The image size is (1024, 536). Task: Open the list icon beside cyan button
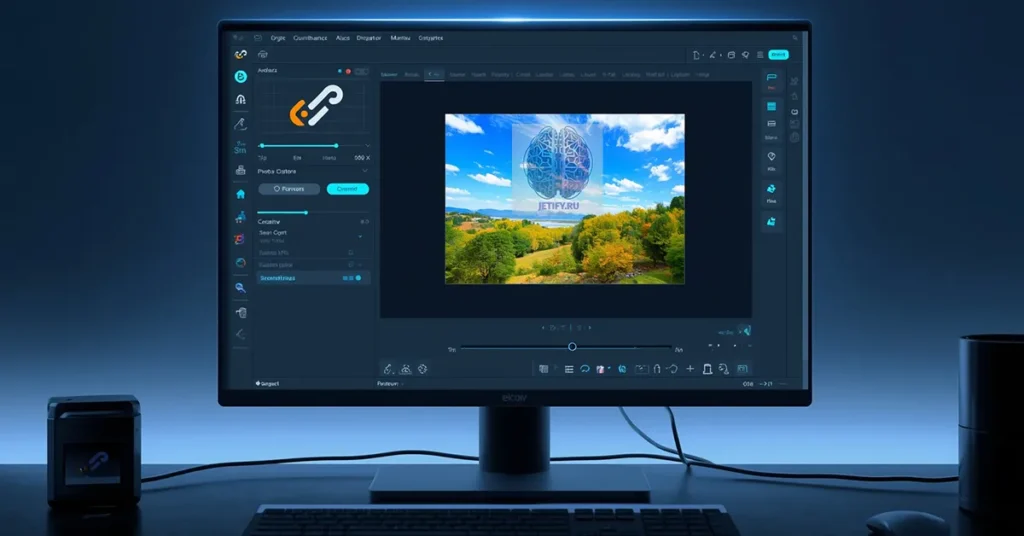760,55
